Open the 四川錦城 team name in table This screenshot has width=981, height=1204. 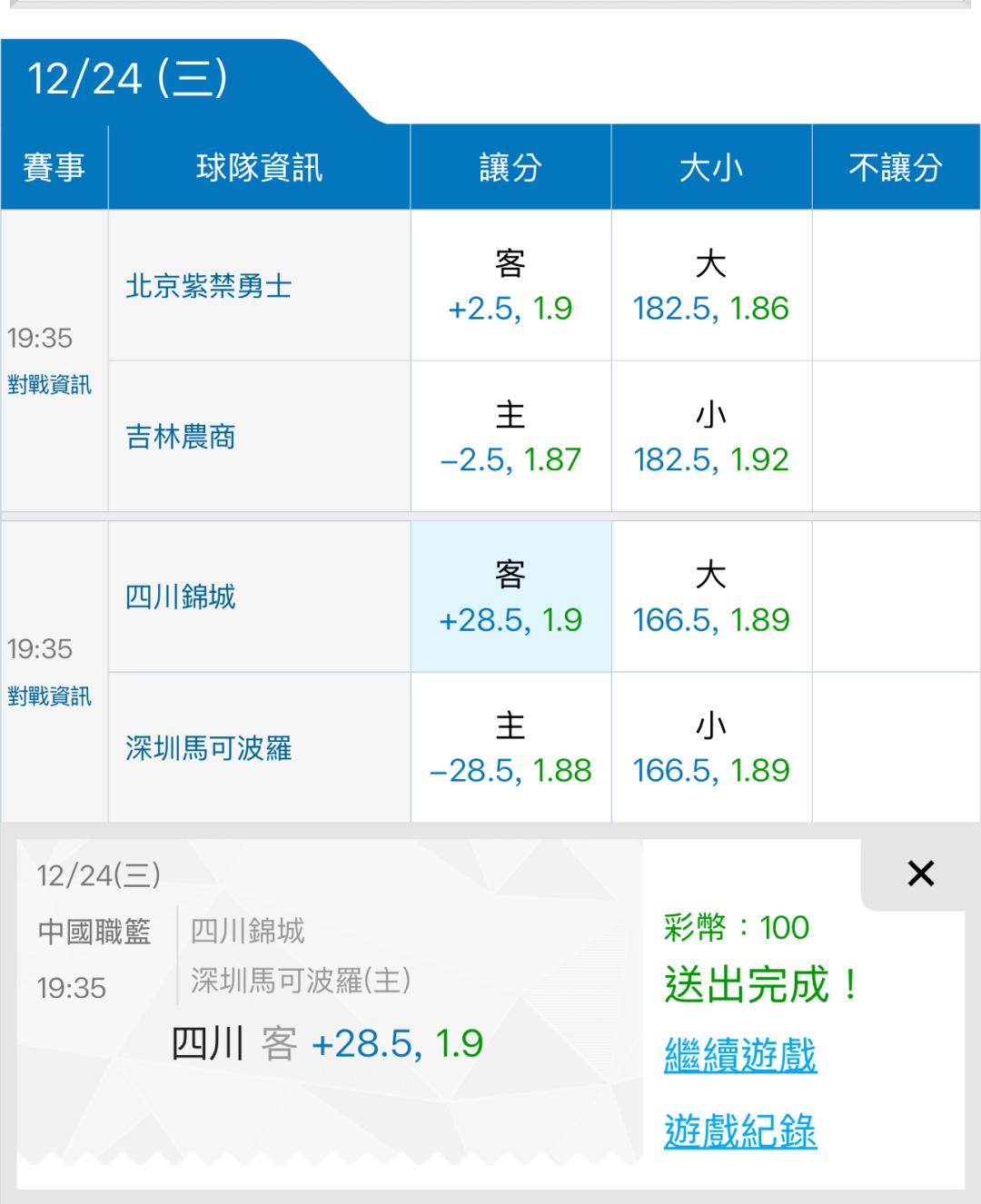tap(181, 597)
